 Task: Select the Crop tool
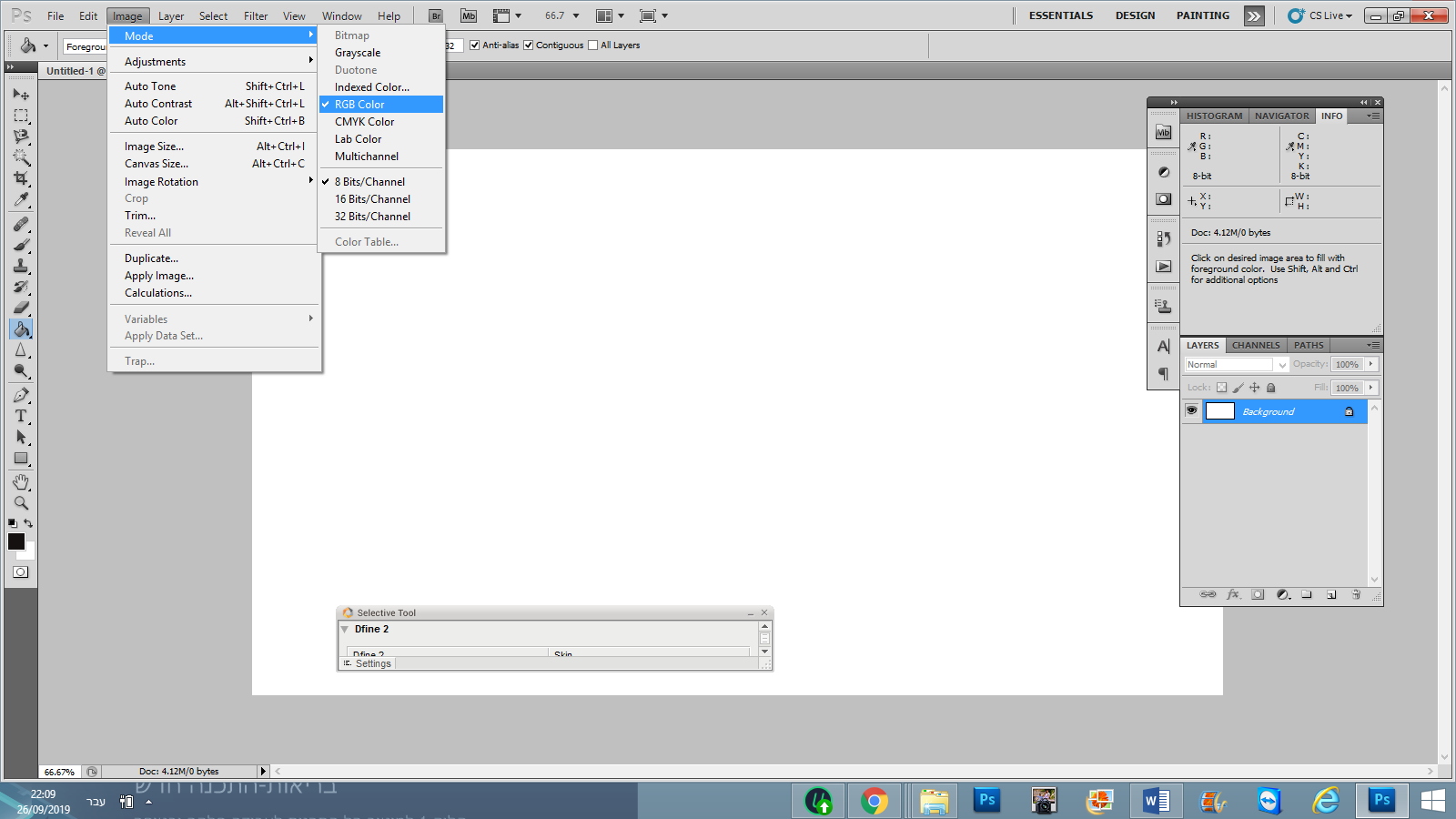(21, 178)
